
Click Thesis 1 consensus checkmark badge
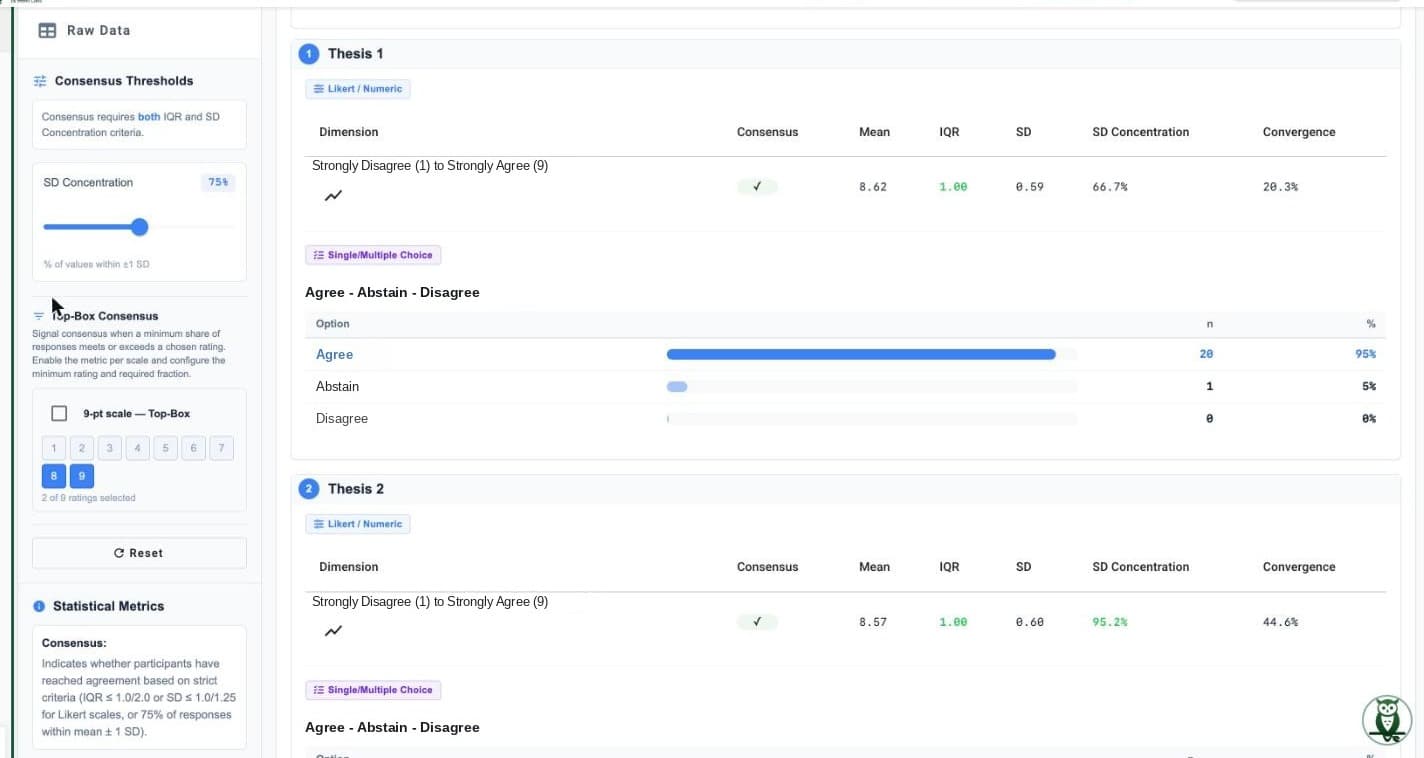(757, 186)
